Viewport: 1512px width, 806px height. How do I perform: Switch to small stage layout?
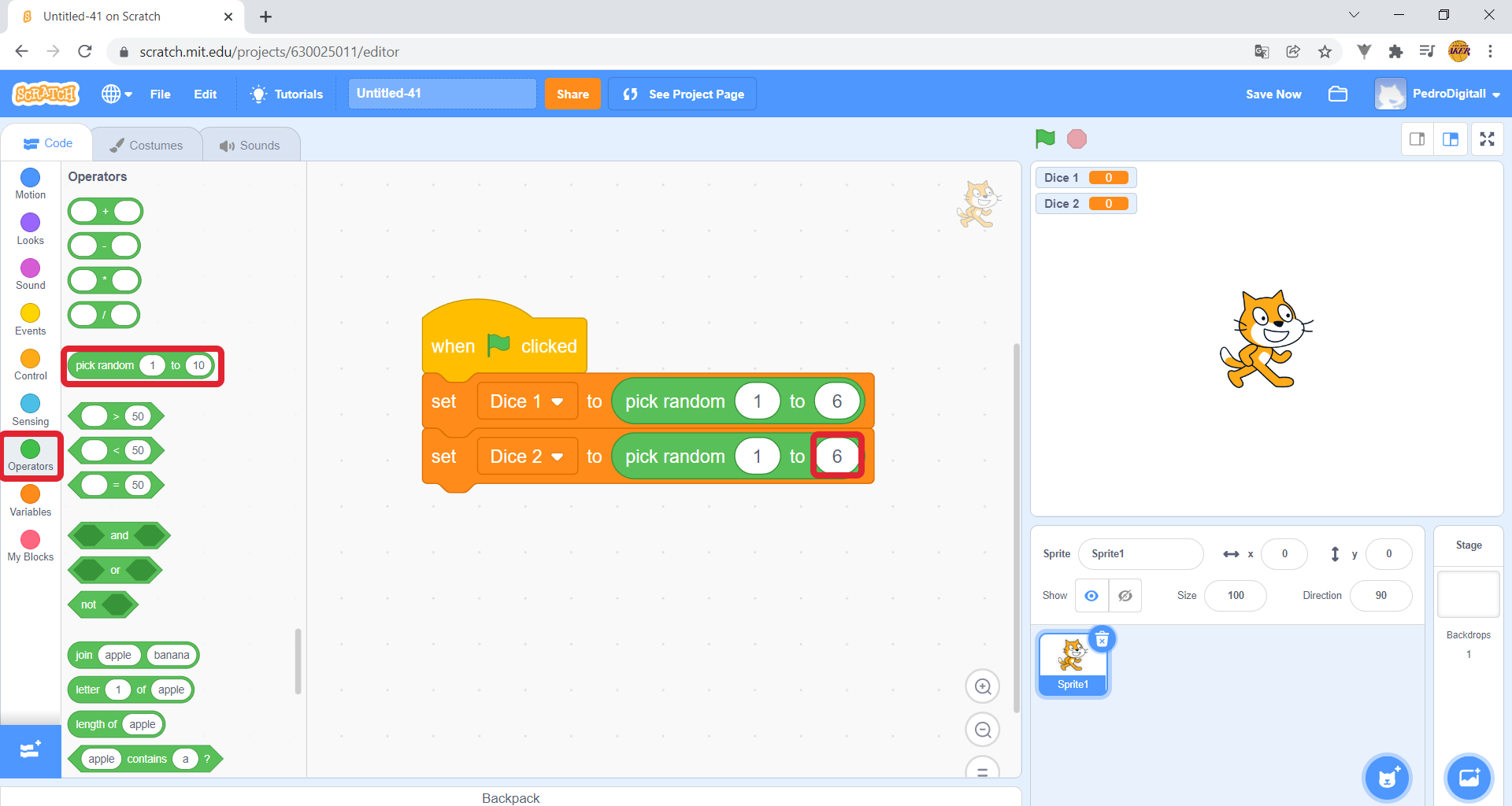[1417, 139]
